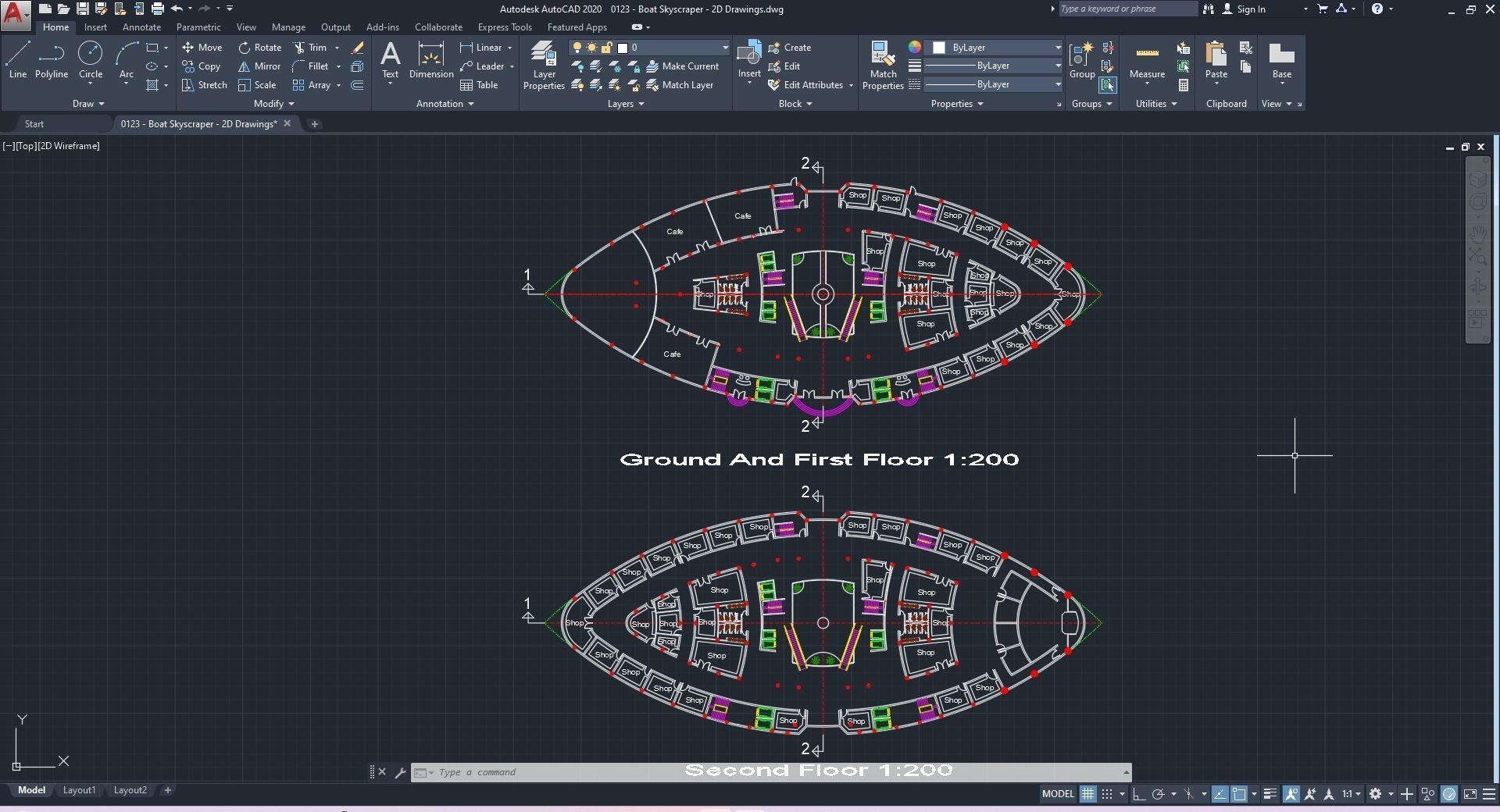Expand the Utilities panel
Screen dimensions: 1500x812
1156,104
